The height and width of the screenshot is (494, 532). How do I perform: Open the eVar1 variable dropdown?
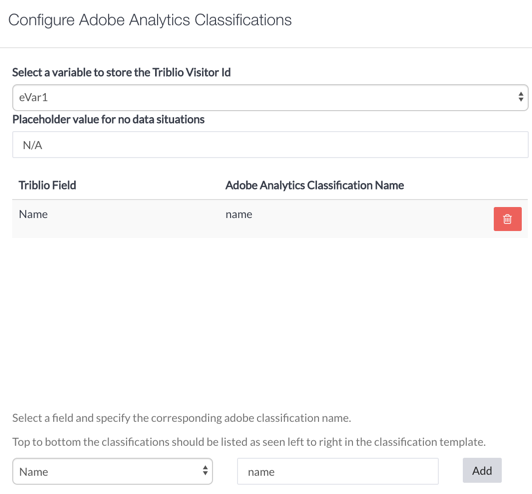(270, 97)
